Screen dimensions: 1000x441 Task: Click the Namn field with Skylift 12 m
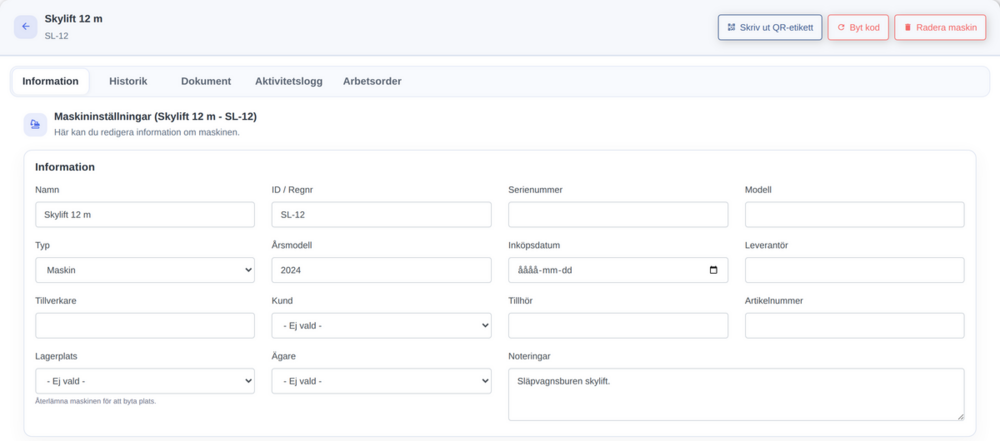(145, 214)
